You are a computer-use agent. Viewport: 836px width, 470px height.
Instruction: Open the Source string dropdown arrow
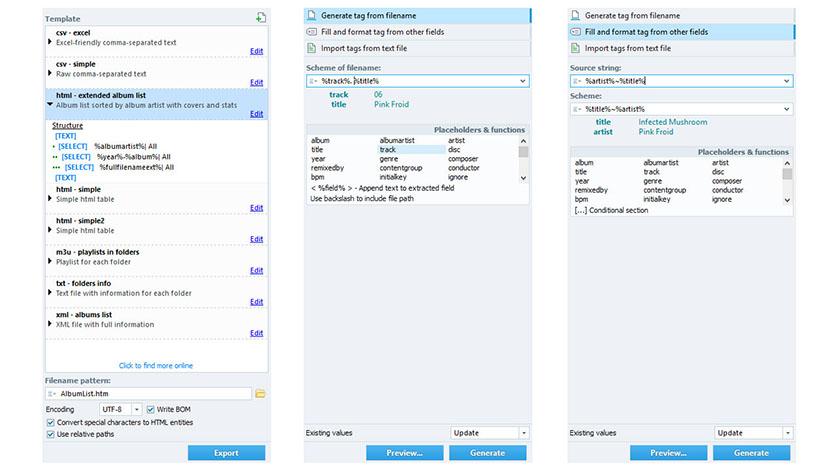(786, 81)
